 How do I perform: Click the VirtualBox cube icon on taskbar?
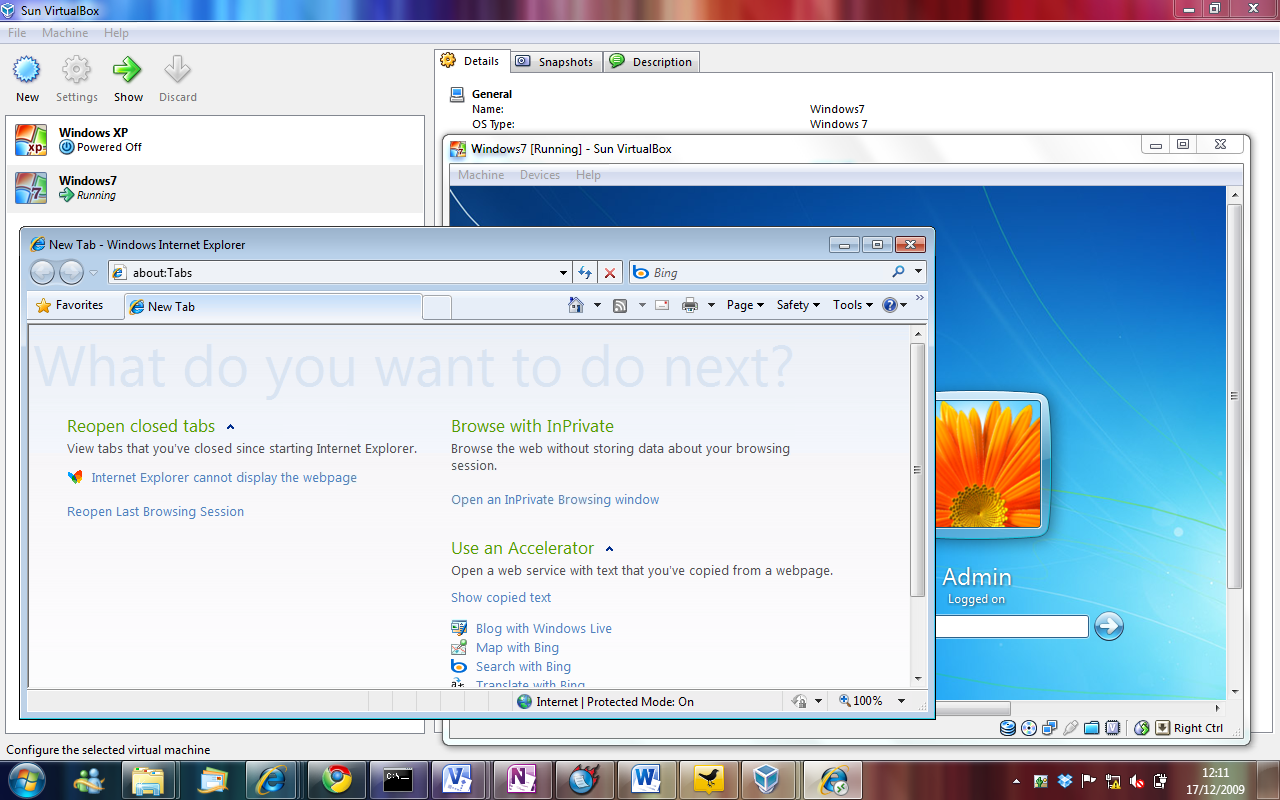coord(767,779)
